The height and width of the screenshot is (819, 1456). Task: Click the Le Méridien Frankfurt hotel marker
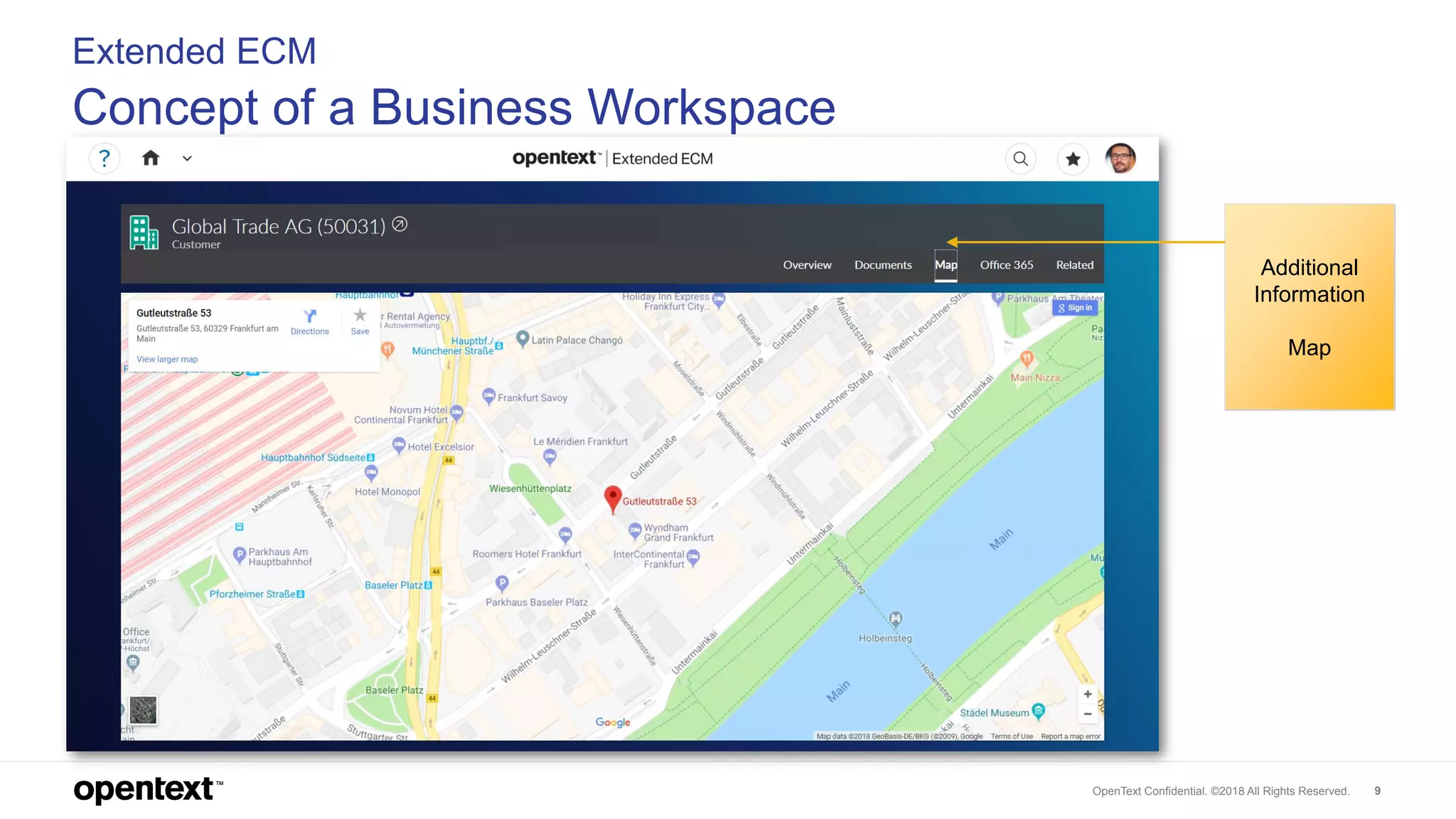[x=550, y=457]
